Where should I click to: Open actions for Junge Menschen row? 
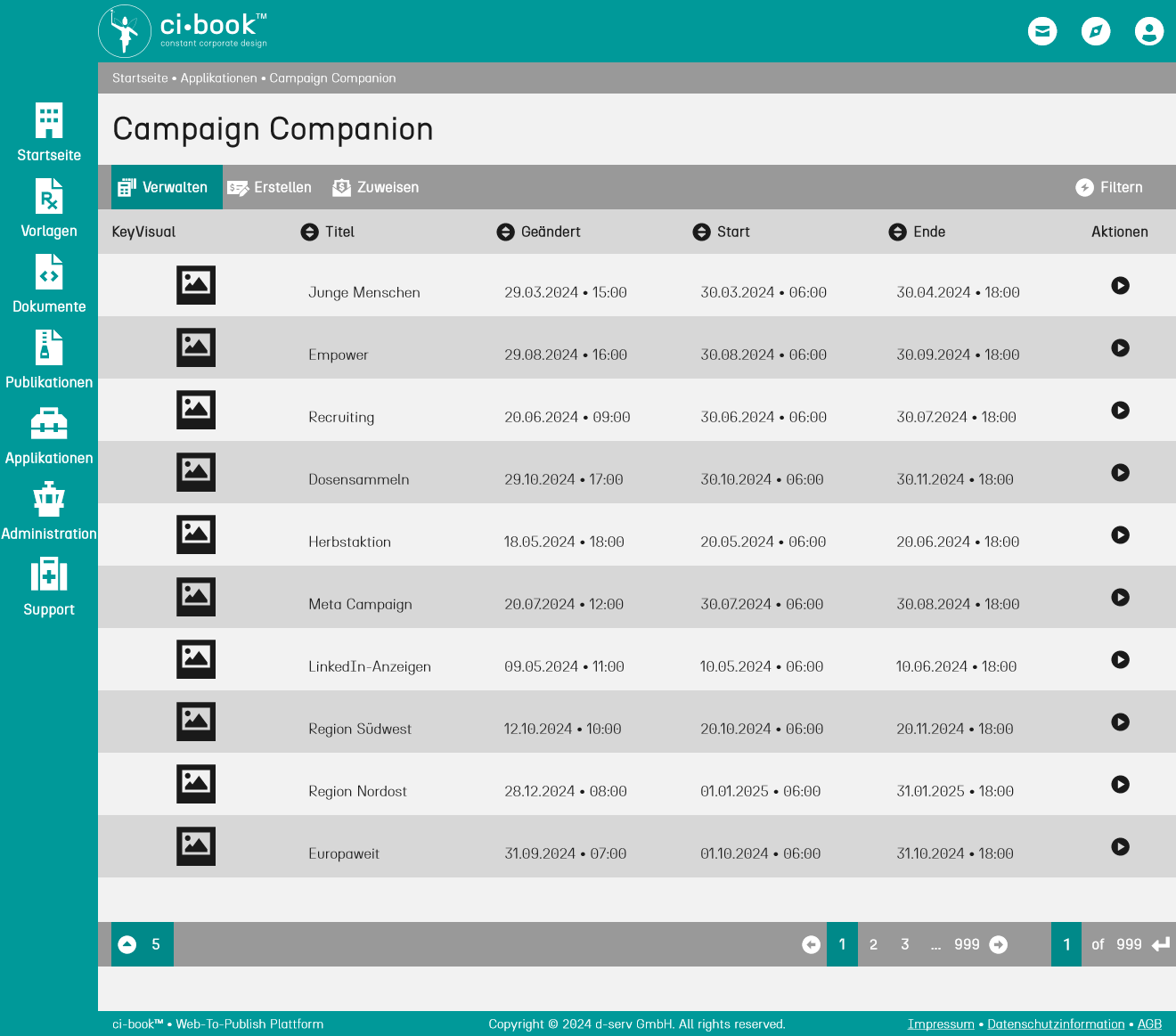[x=1121, y=285]
